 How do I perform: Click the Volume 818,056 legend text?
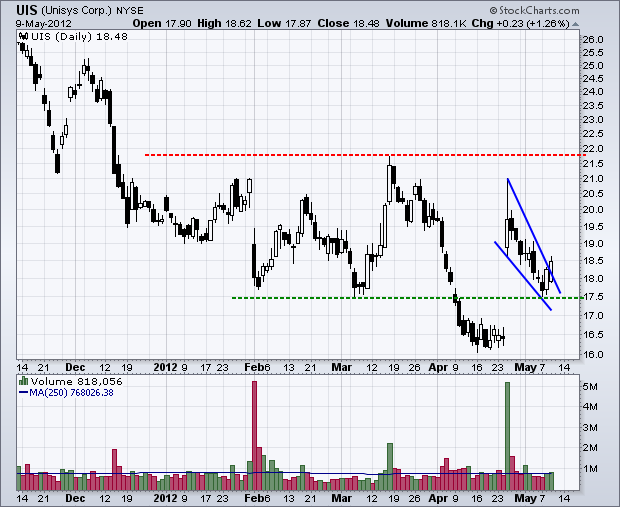tap(77, 382)
